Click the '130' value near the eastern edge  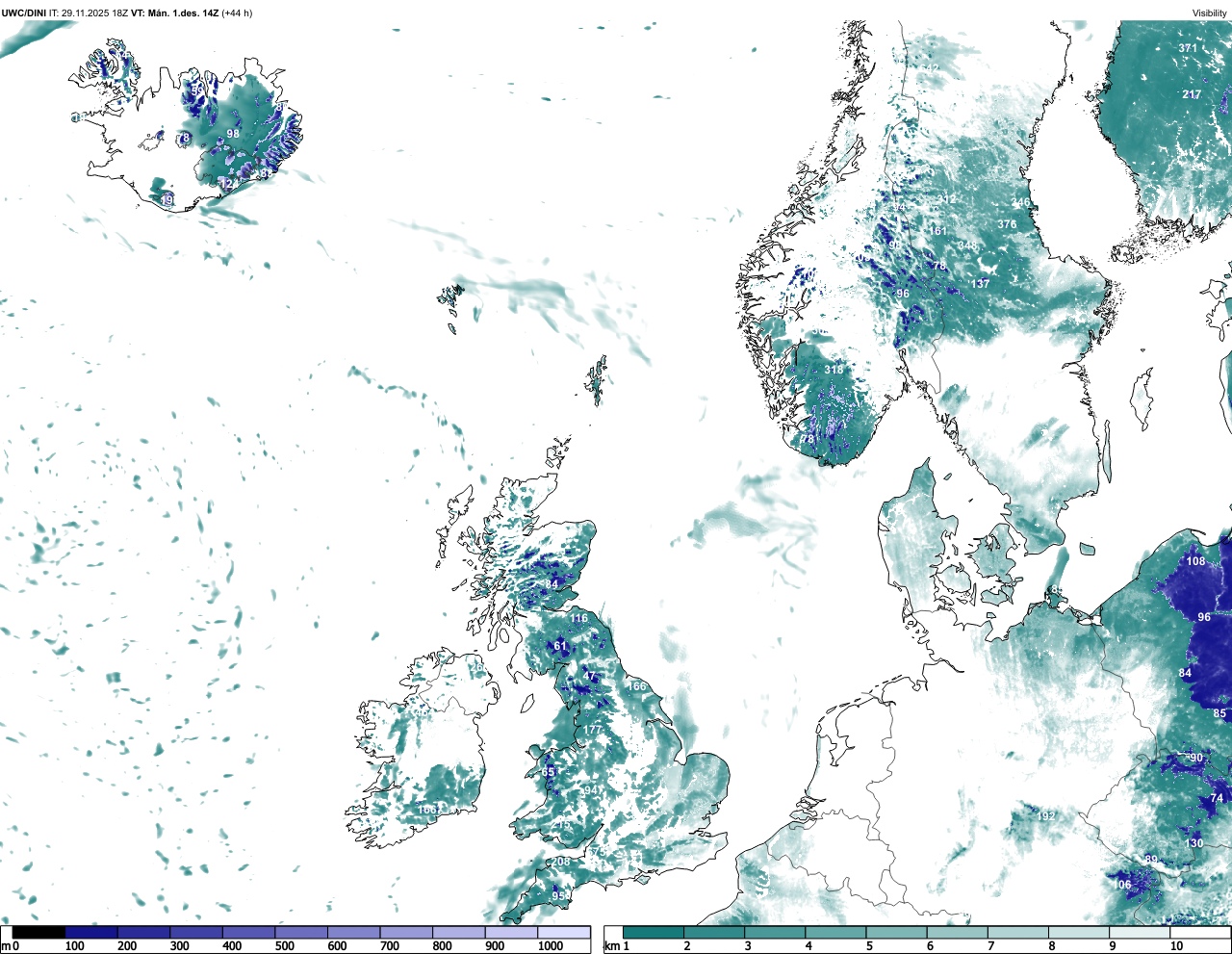tap(1193, 843)
